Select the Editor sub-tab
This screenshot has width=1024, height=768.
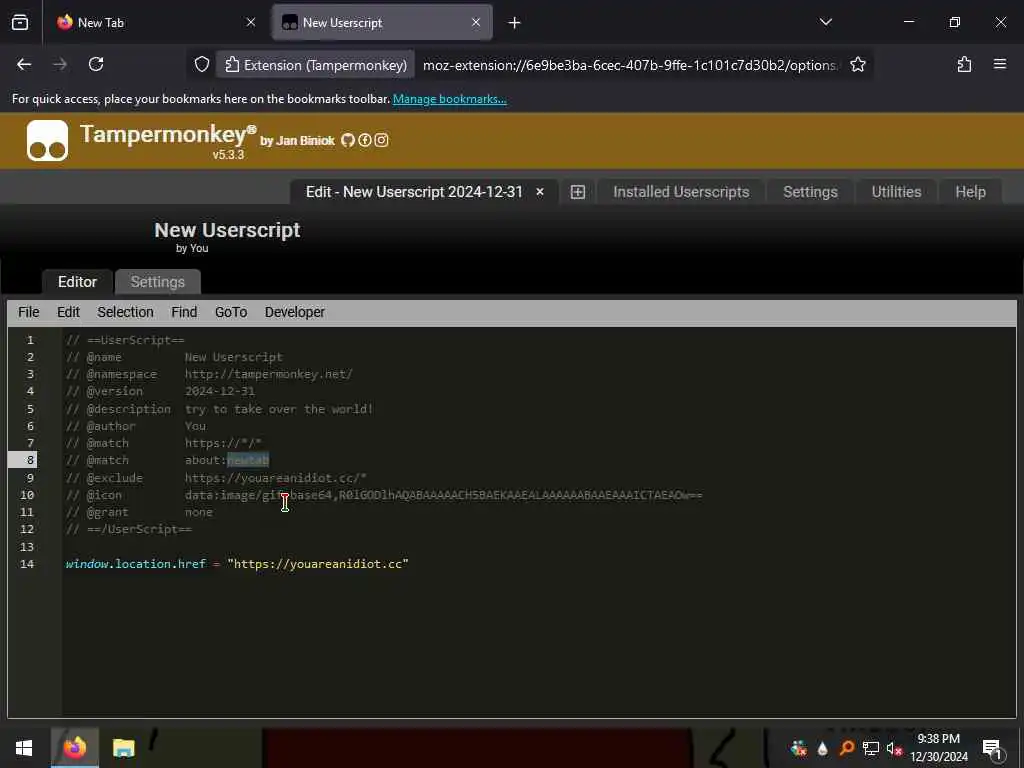pyautogui.click(x=77, y=282)
